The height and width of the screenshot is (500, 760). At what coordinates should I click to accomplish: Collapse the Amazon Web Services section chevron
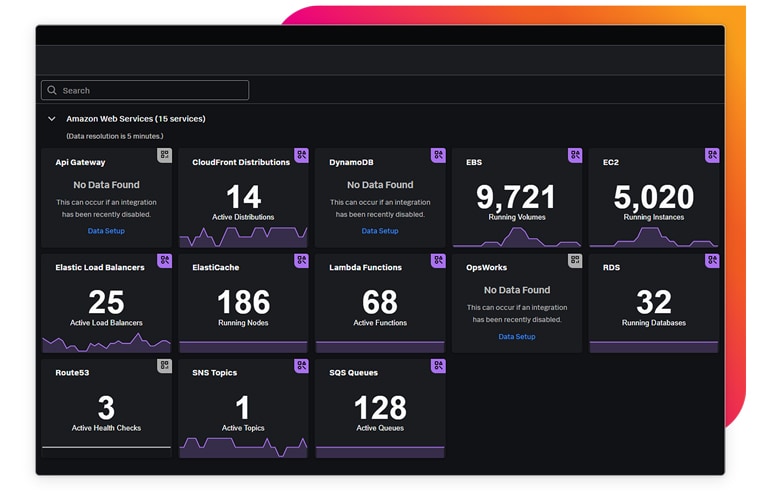(52, 119)
